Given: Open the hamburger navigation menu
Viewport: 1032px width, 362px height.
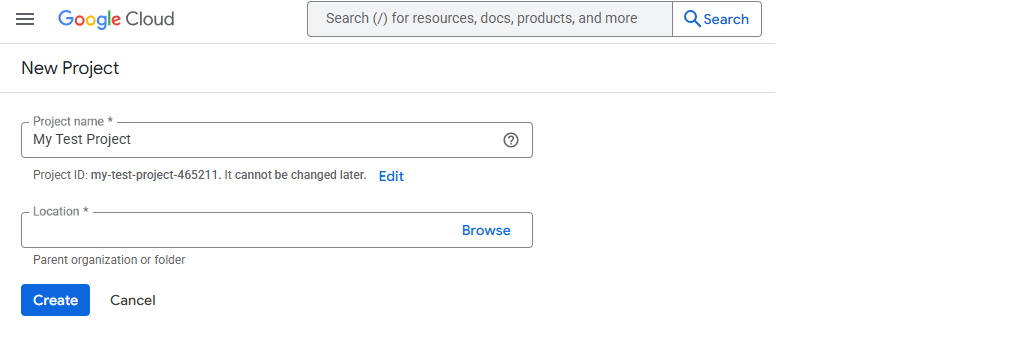Looking at the screenshot, I should (25, 19).
